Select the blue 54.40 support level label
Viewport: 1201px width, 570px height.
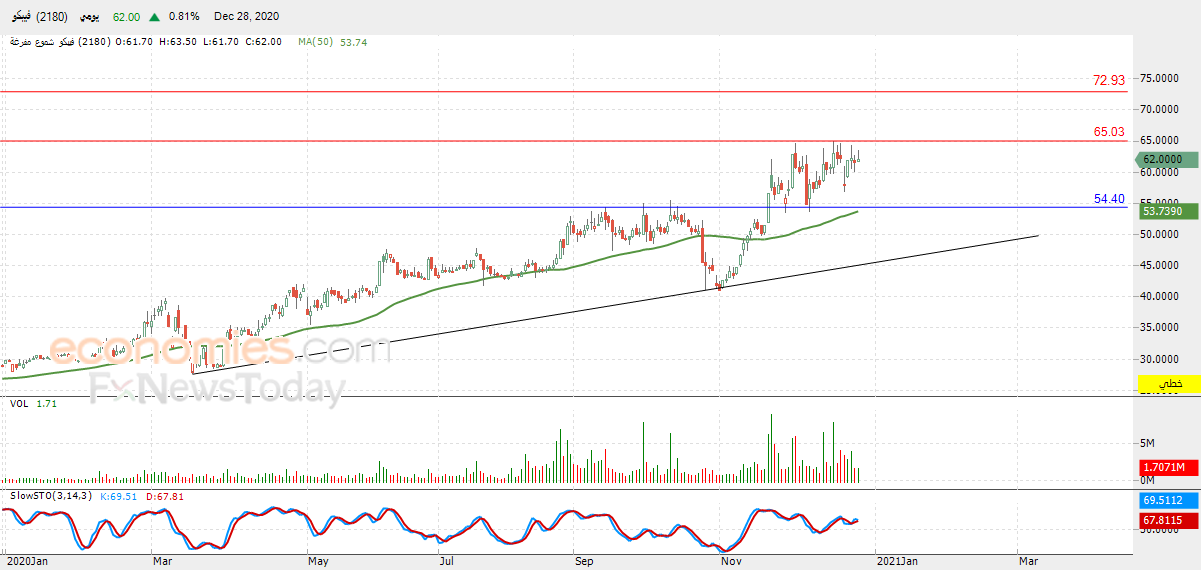click(1109, 199)
